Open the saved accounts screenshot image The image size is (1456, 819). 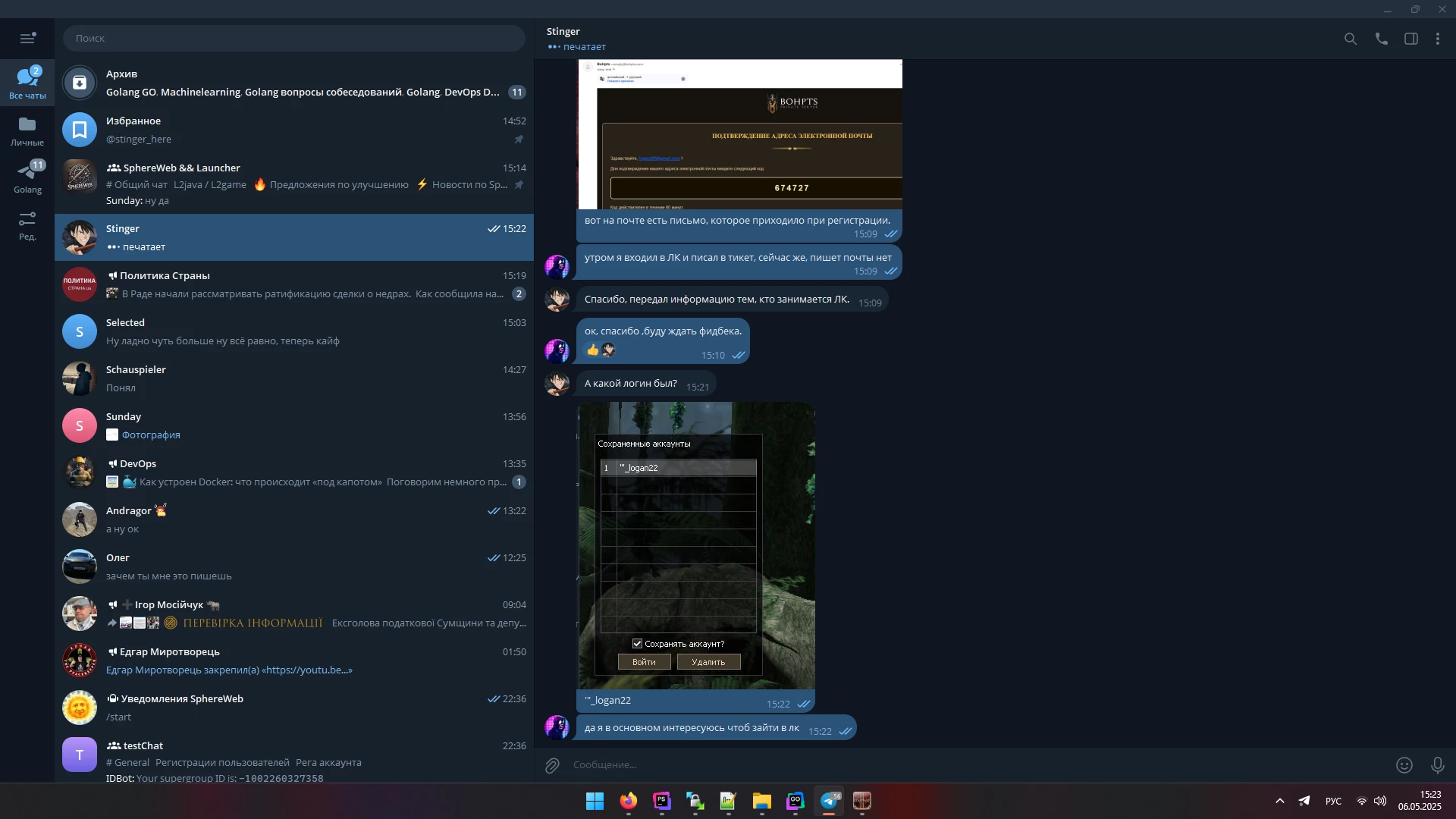[696, 546]
